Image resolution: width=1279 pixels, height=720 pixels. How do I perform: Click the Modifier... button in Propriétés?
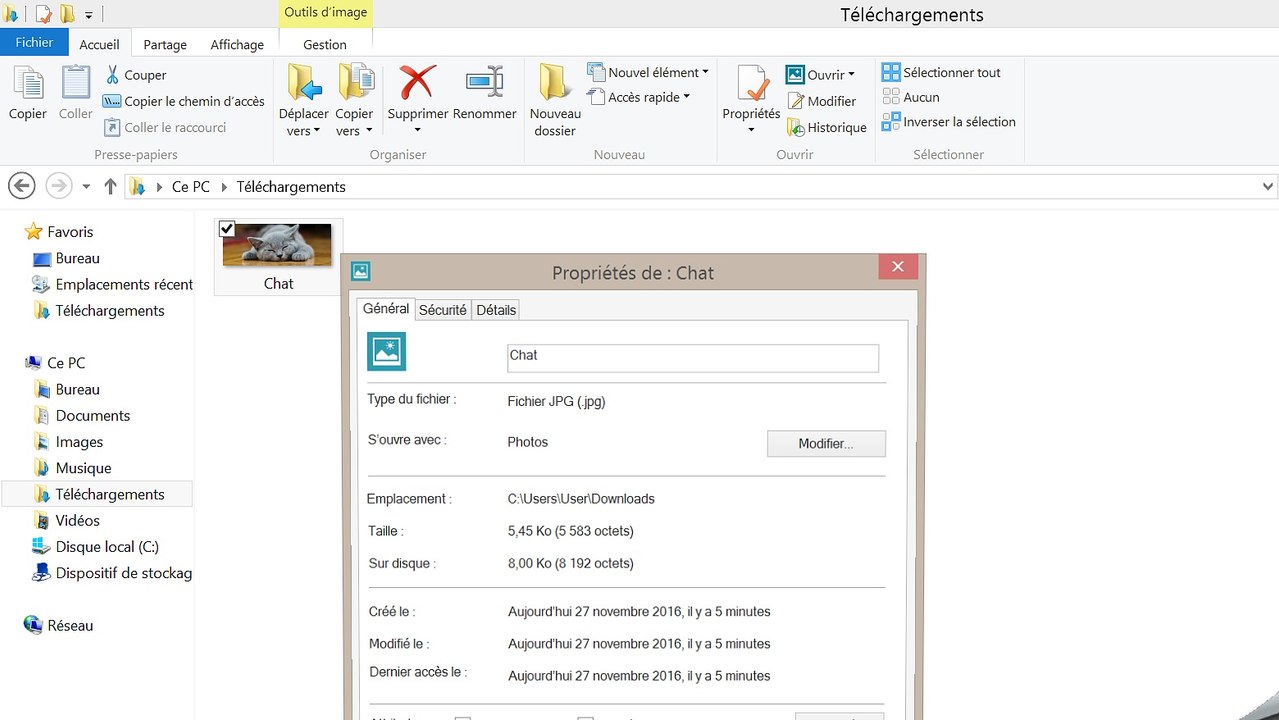826,443
